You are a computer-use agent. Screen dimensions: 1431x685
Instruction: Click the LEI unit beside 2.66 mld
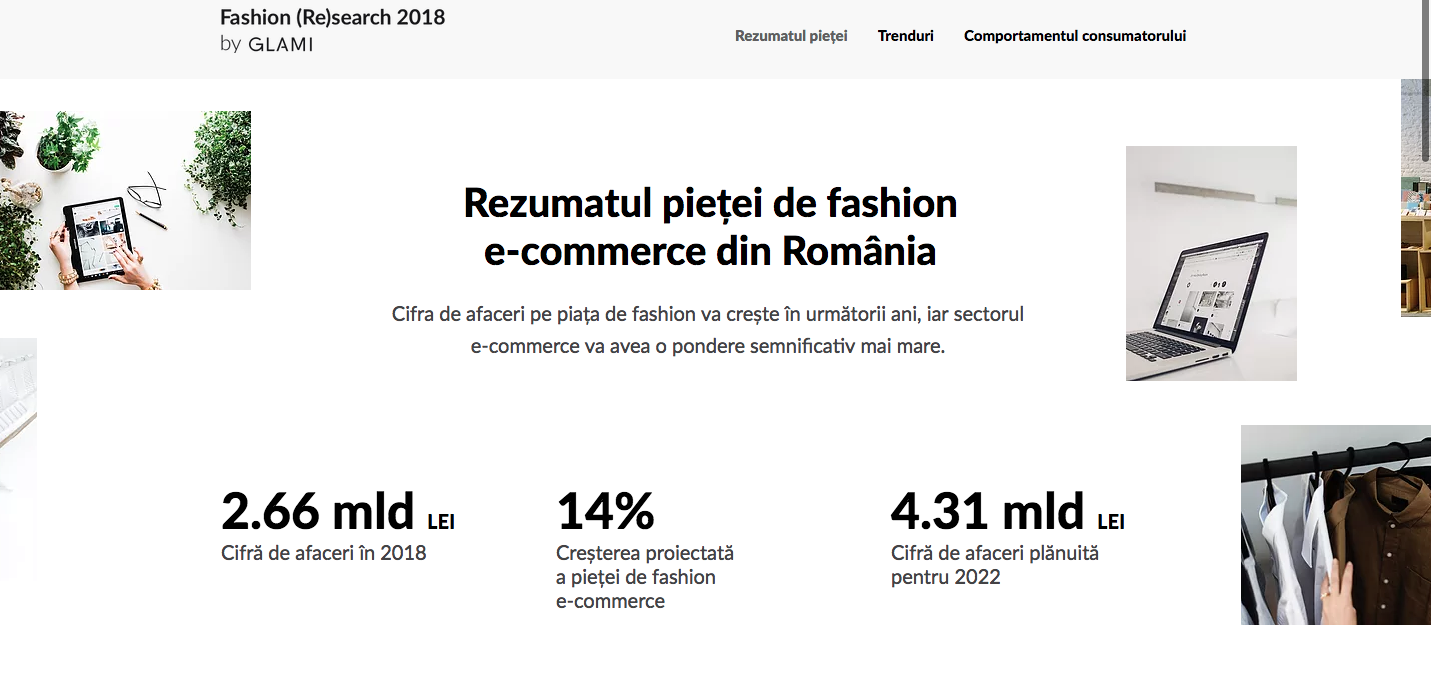(441, 522)
